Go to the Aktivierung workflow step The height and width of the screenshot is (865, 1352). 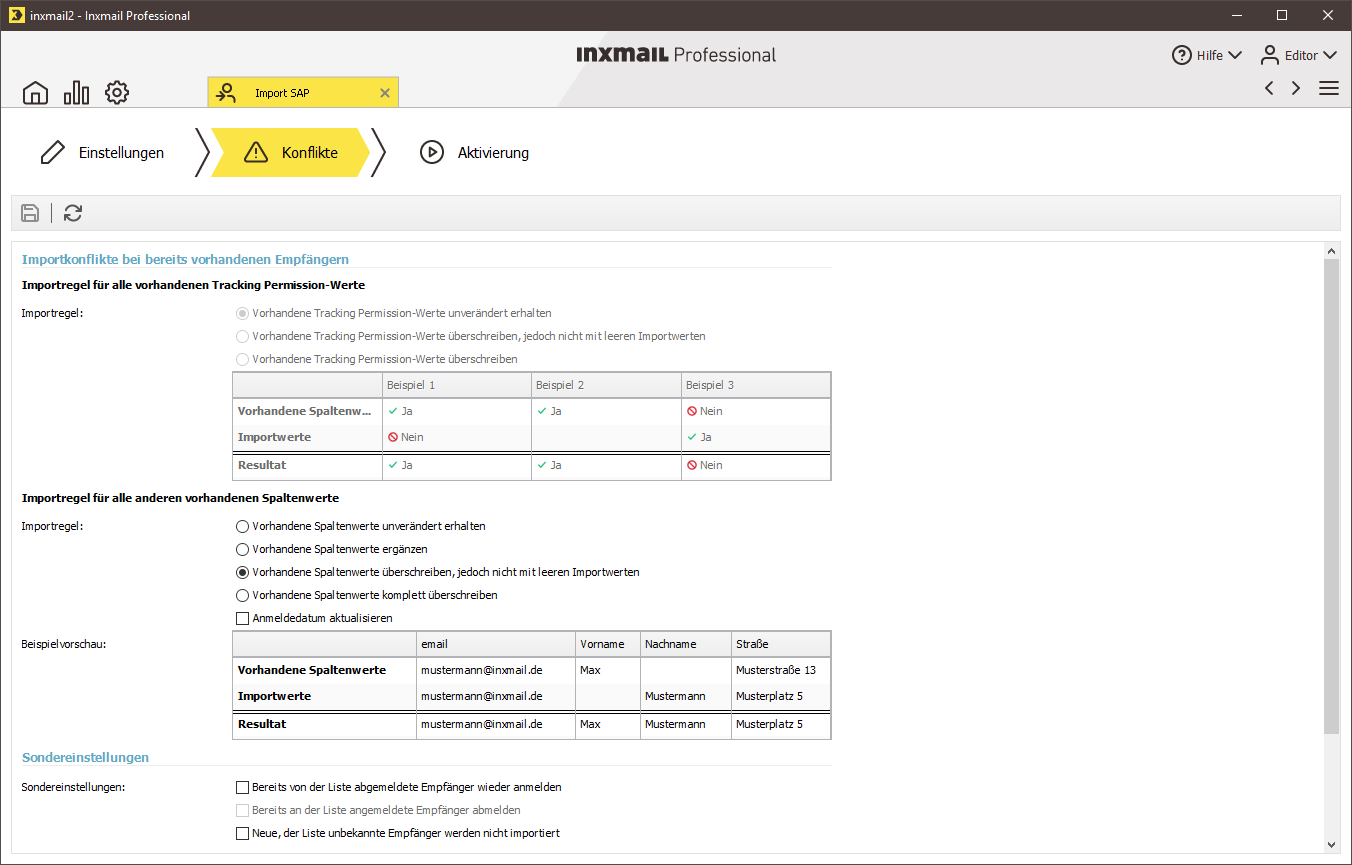[474, 153]
